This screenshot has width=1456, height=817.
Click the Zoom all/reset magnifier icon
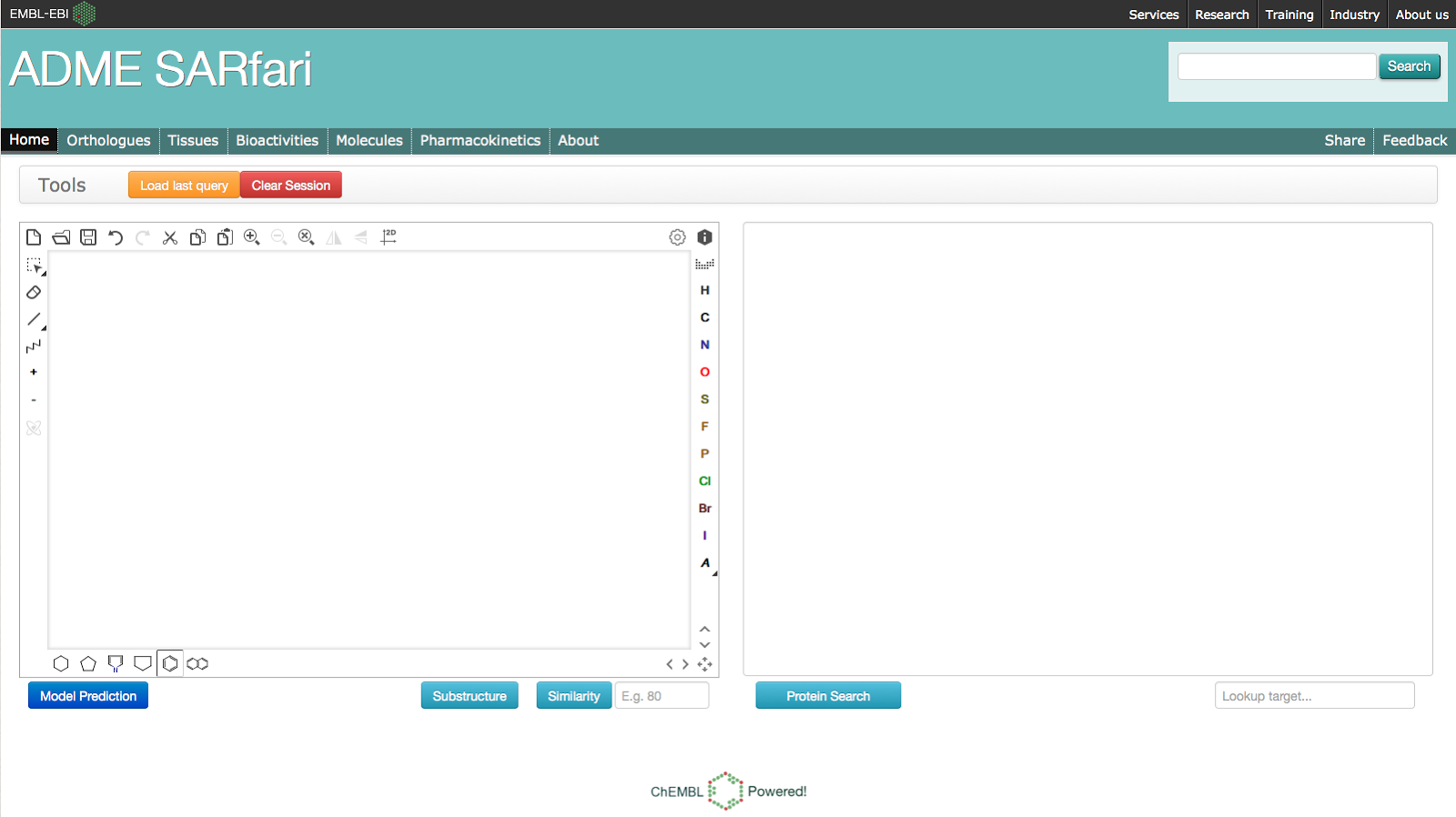(x=307, y=237)
